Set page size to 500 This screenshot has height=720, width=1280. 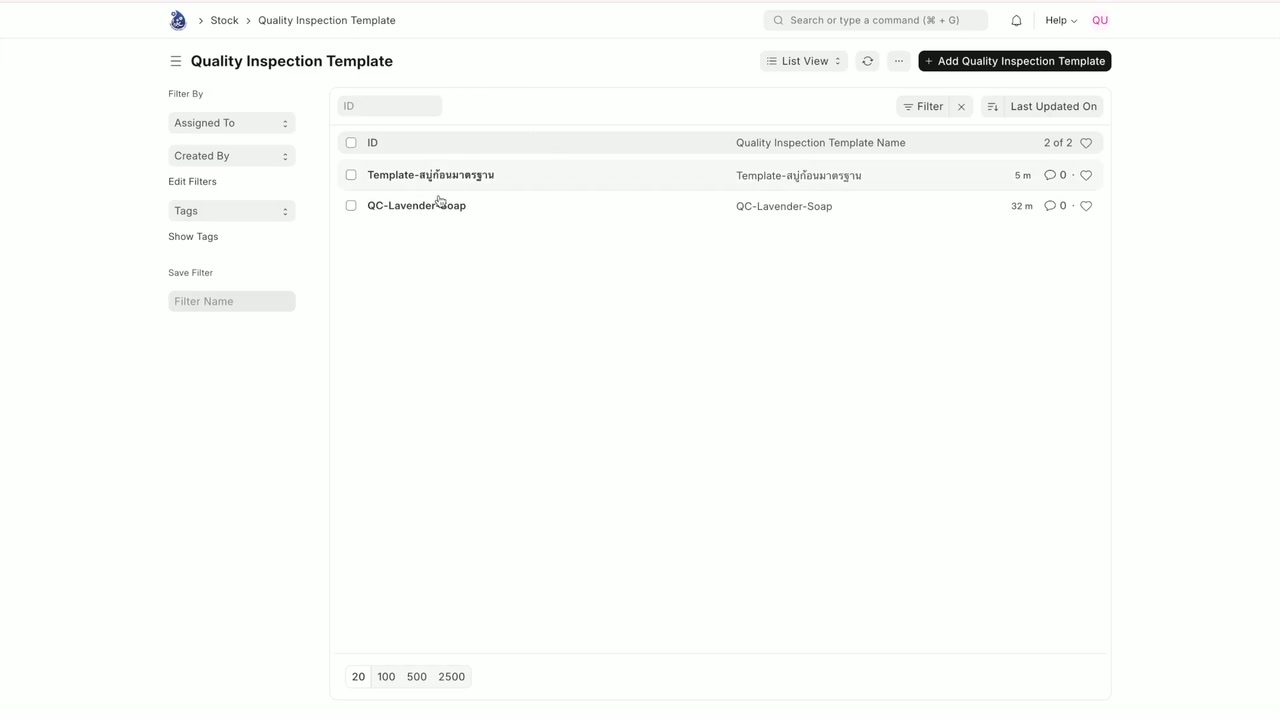[x=417, y=677]
